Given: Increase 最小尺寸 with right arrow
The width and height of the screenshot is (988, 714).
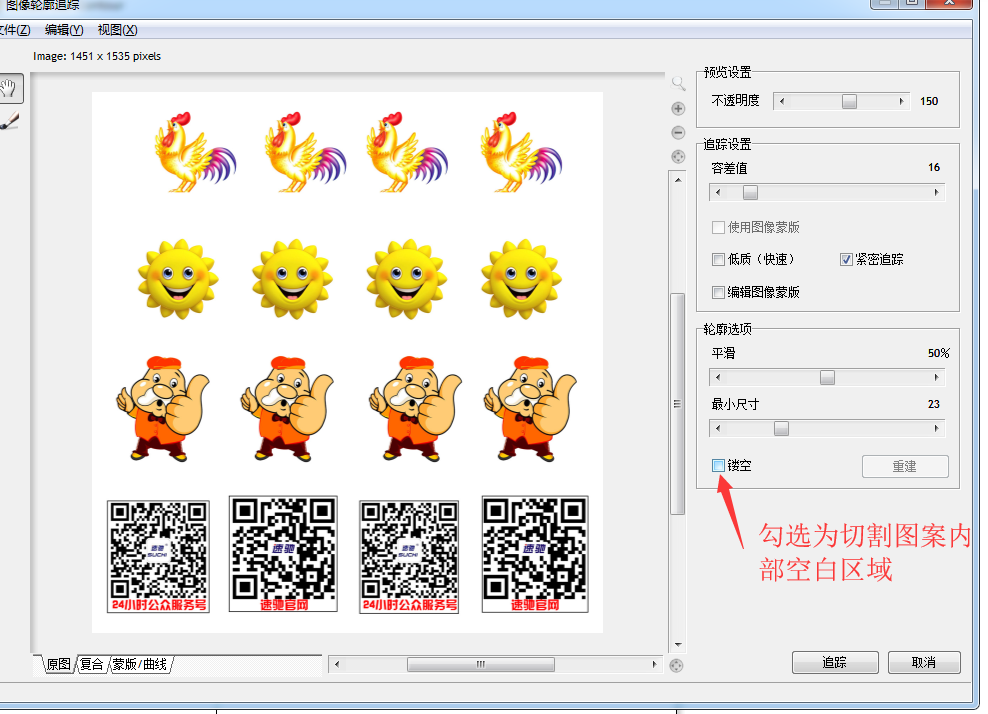Looking at the screenshot, I should (x=936, y=429).
